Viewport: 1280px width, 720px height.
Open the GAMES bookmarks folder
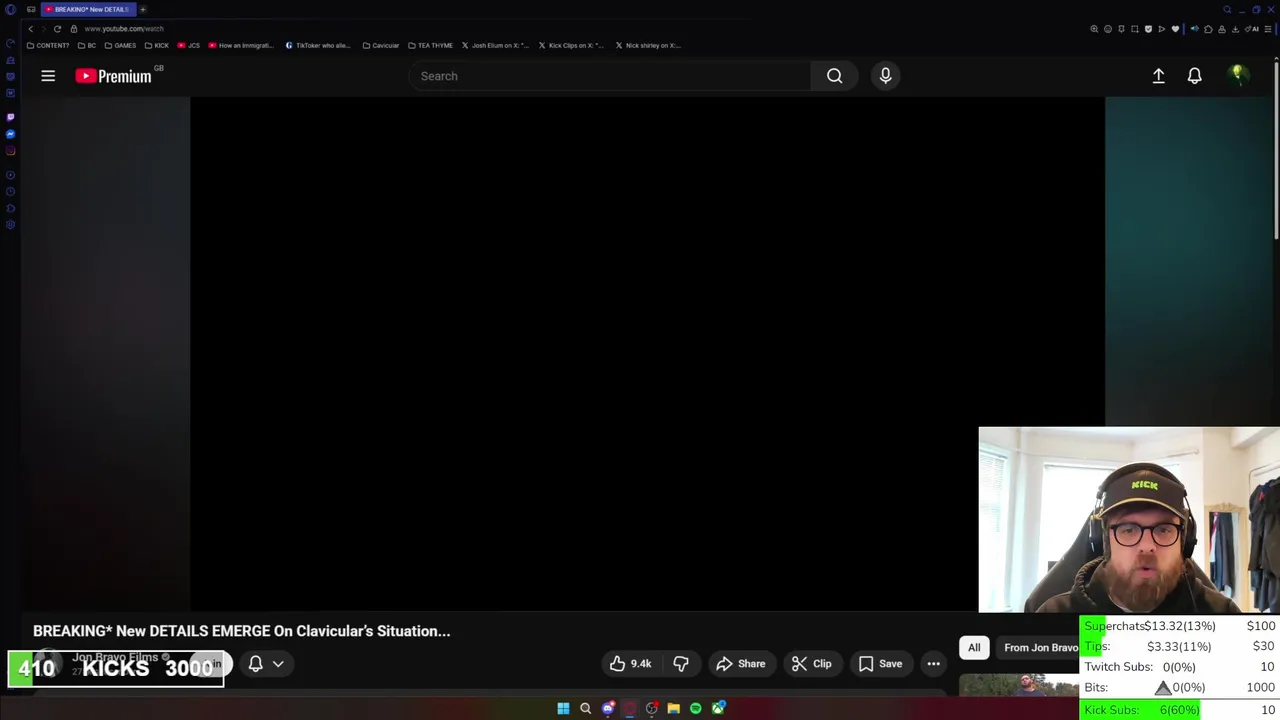point(120,45)
